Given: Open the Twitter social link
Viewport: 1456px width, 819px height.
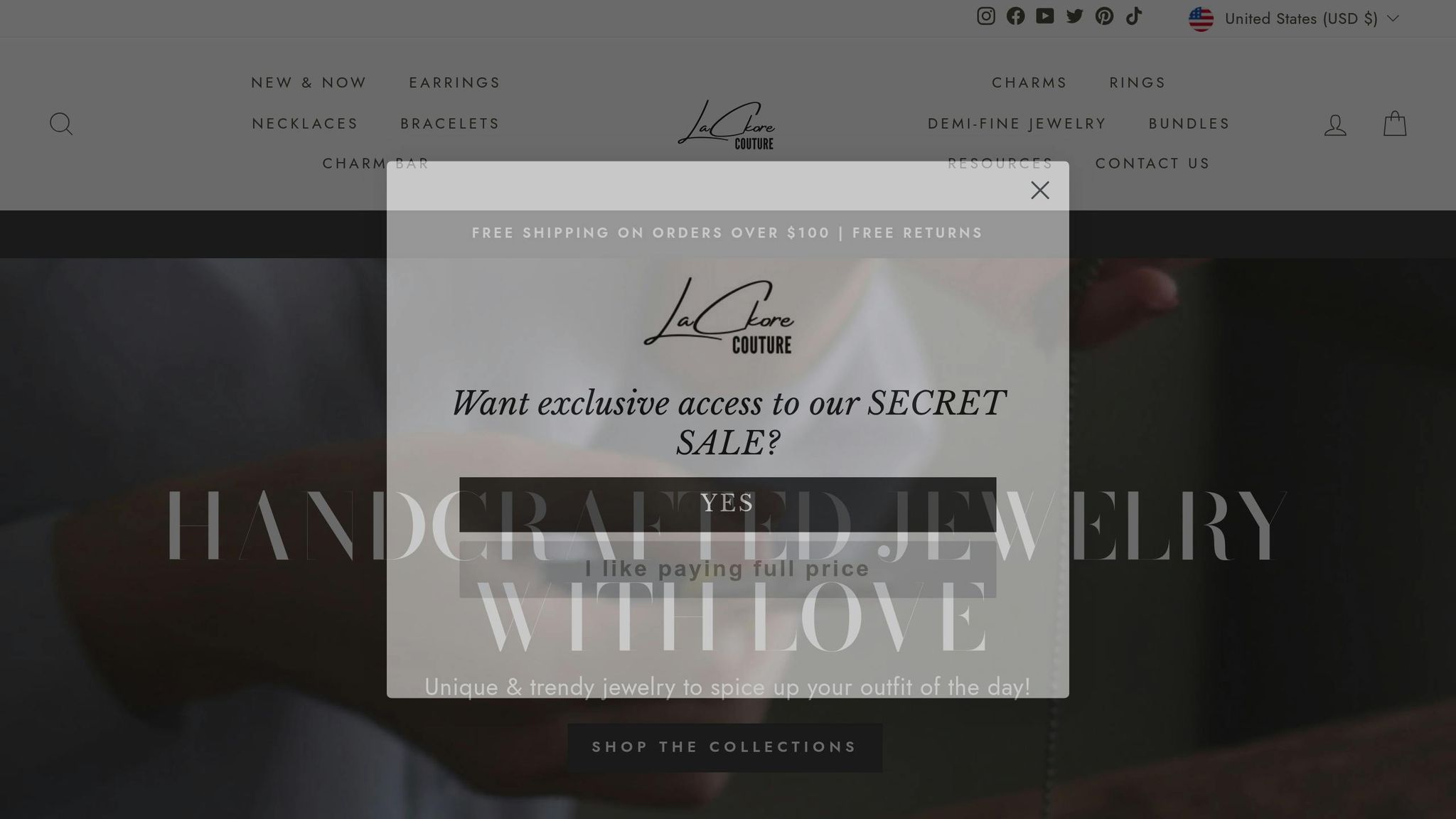Looking at the screenshot, I should 1075,16.
